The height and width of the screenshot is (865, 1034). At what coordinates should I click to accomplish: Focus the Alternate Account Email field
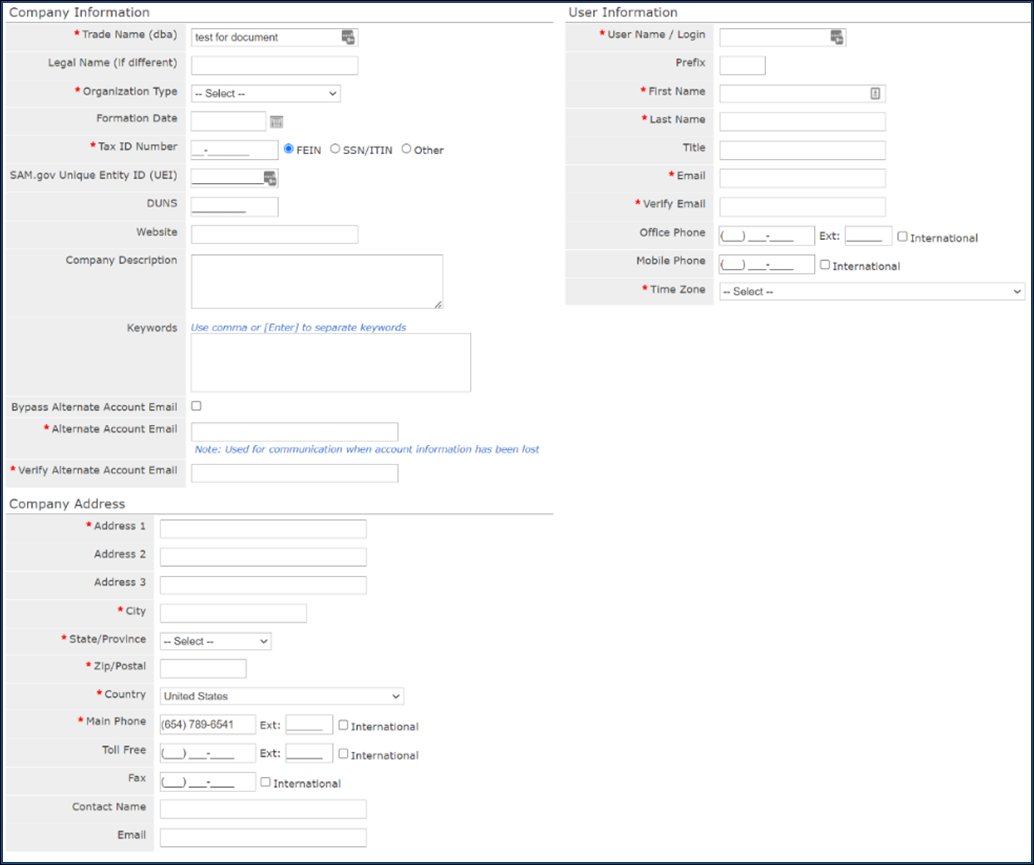point(295,432)
